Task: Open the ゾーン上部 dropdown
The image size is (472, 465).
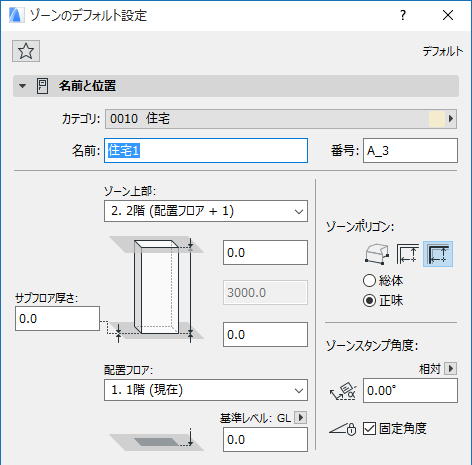Action: pyautogui.click(x=206, y=211)
